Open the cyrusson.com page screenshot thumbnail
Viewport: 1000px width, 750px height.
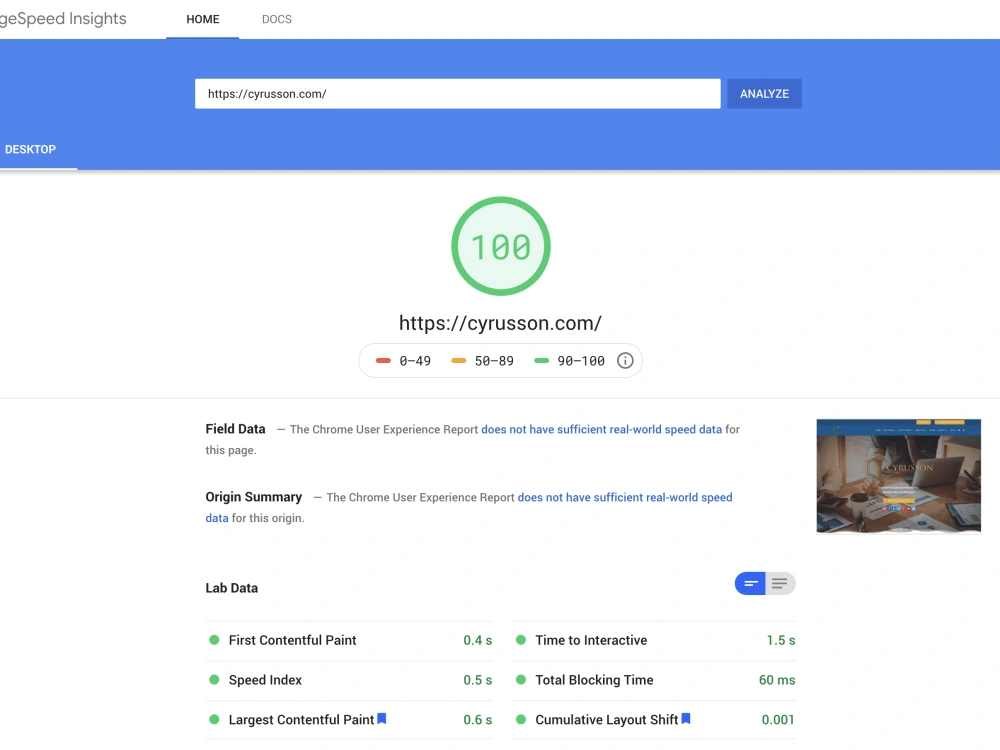tap(899, 476)
